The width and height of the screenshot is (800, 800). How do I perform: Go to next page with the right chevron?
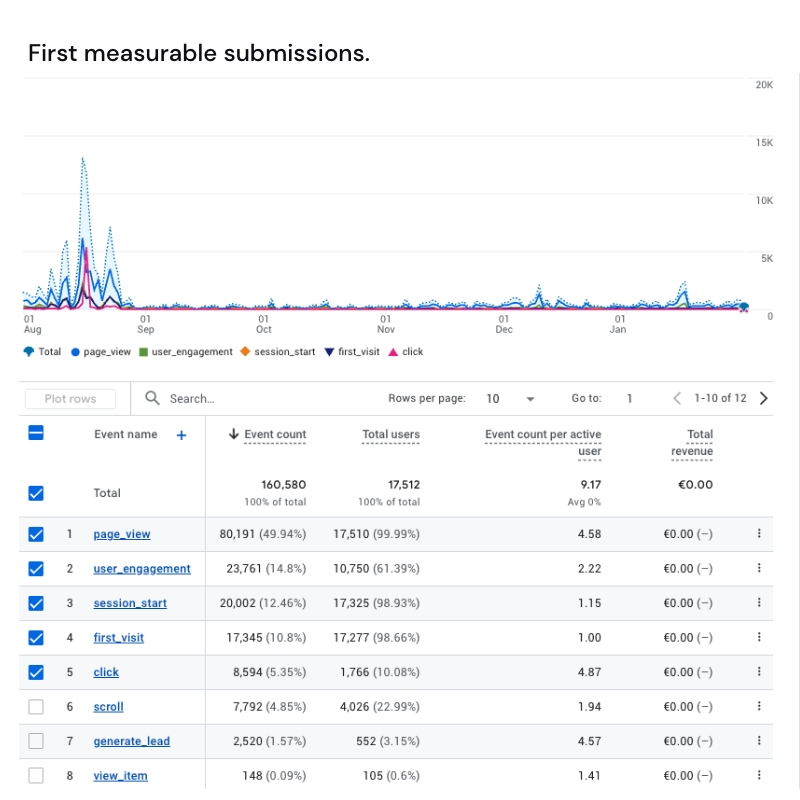click(763, 397)
